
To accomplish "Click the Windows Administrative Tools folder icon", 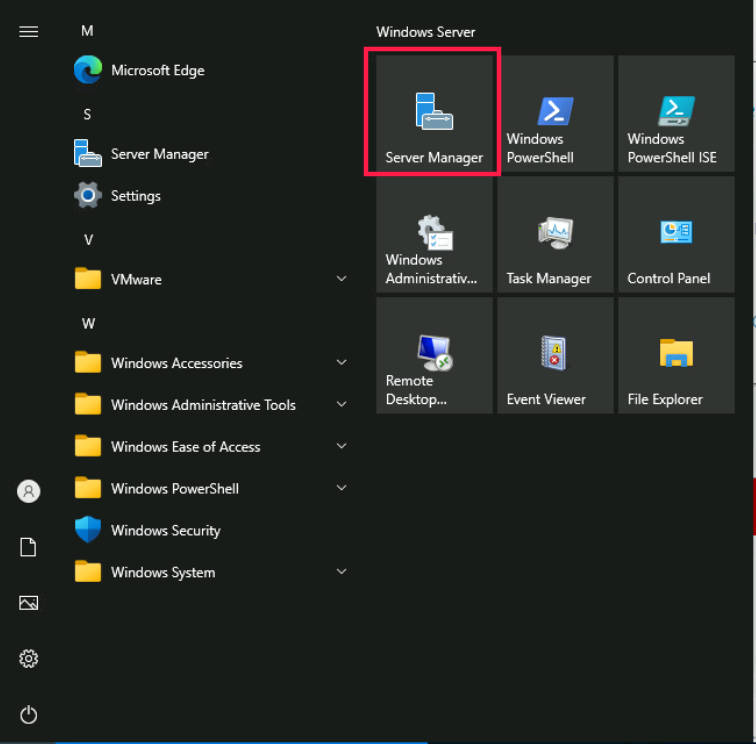I will pyautogui.click(x=88, y=404).
